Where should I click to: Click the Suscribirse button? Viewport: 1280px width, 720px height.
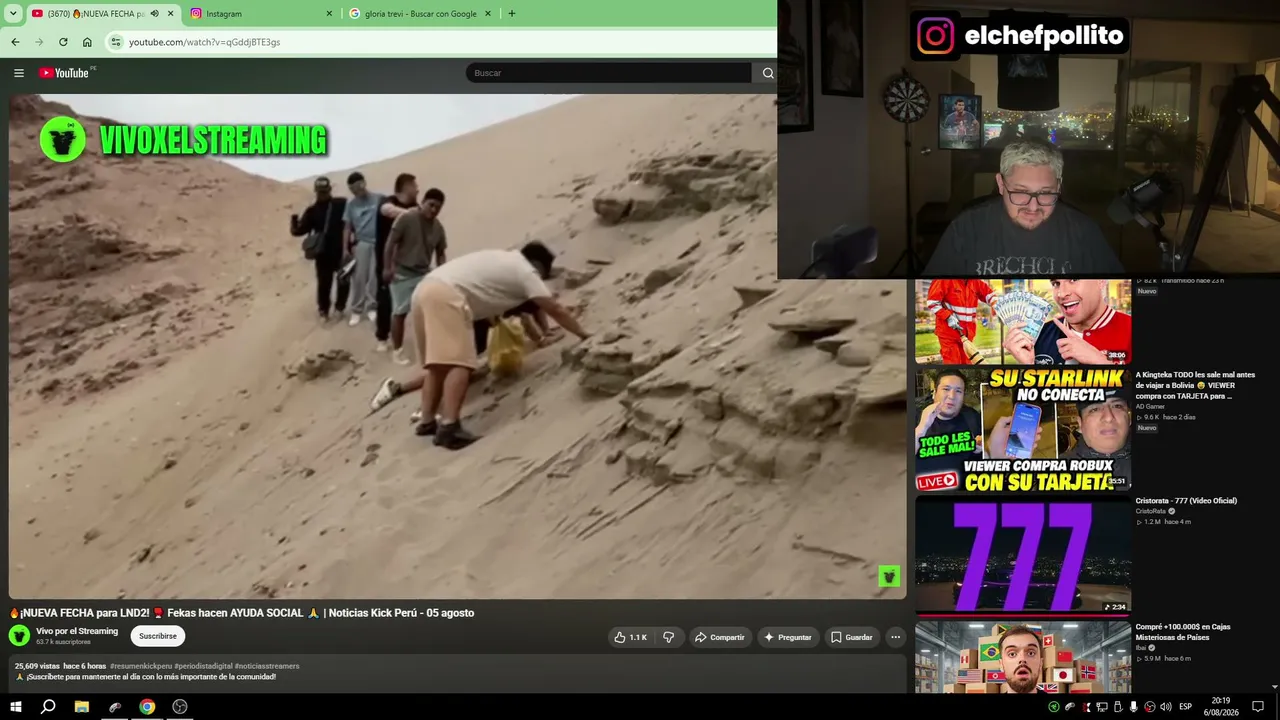(158, 636)
